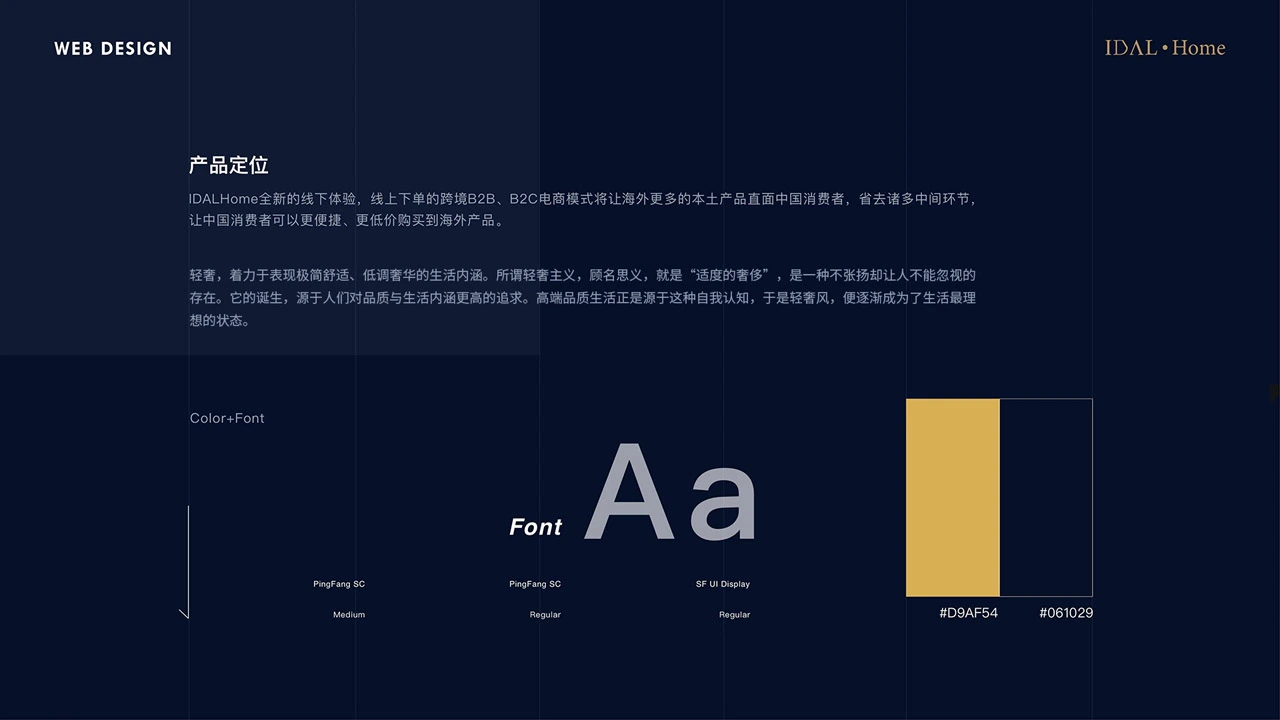Click the paragraph starting with IDALHome全新的

coord(583,209)
